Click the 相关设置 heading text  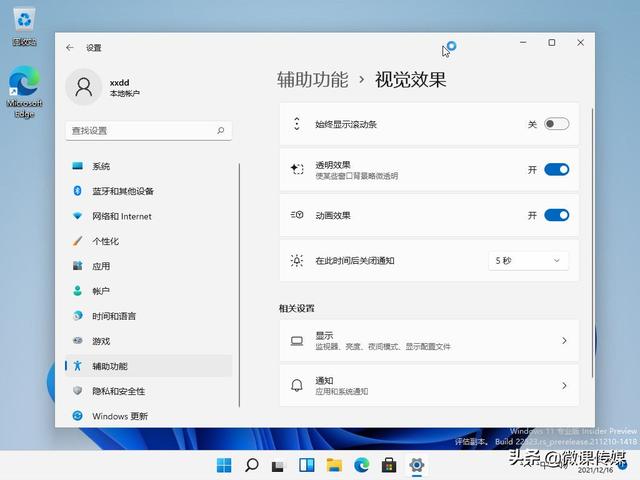[297, 308]
